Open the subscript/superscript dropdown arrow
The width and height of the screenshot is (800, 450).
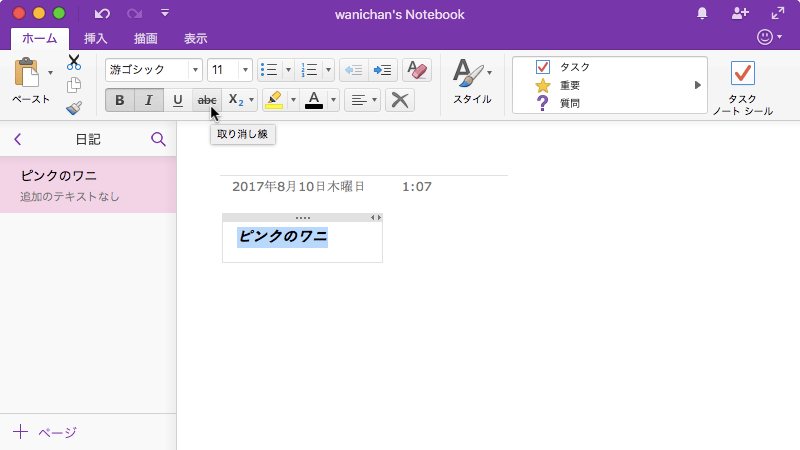252,100
